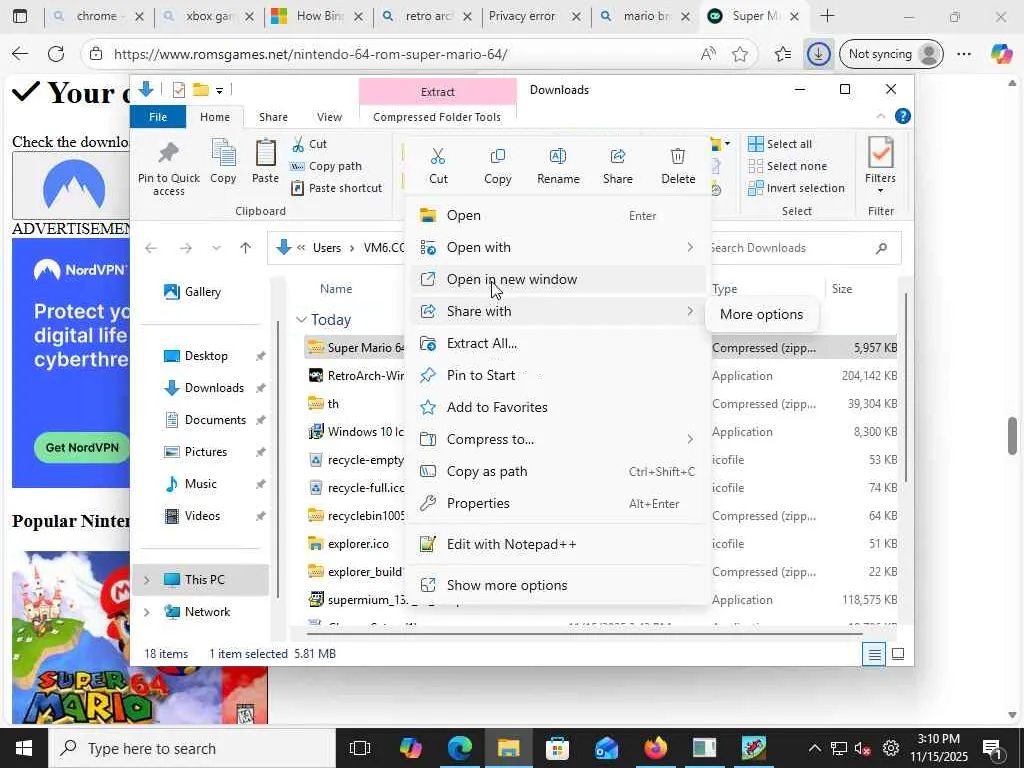1024x768 pixels.
Task: Select Pin to Start
Action: click(557, 376)
